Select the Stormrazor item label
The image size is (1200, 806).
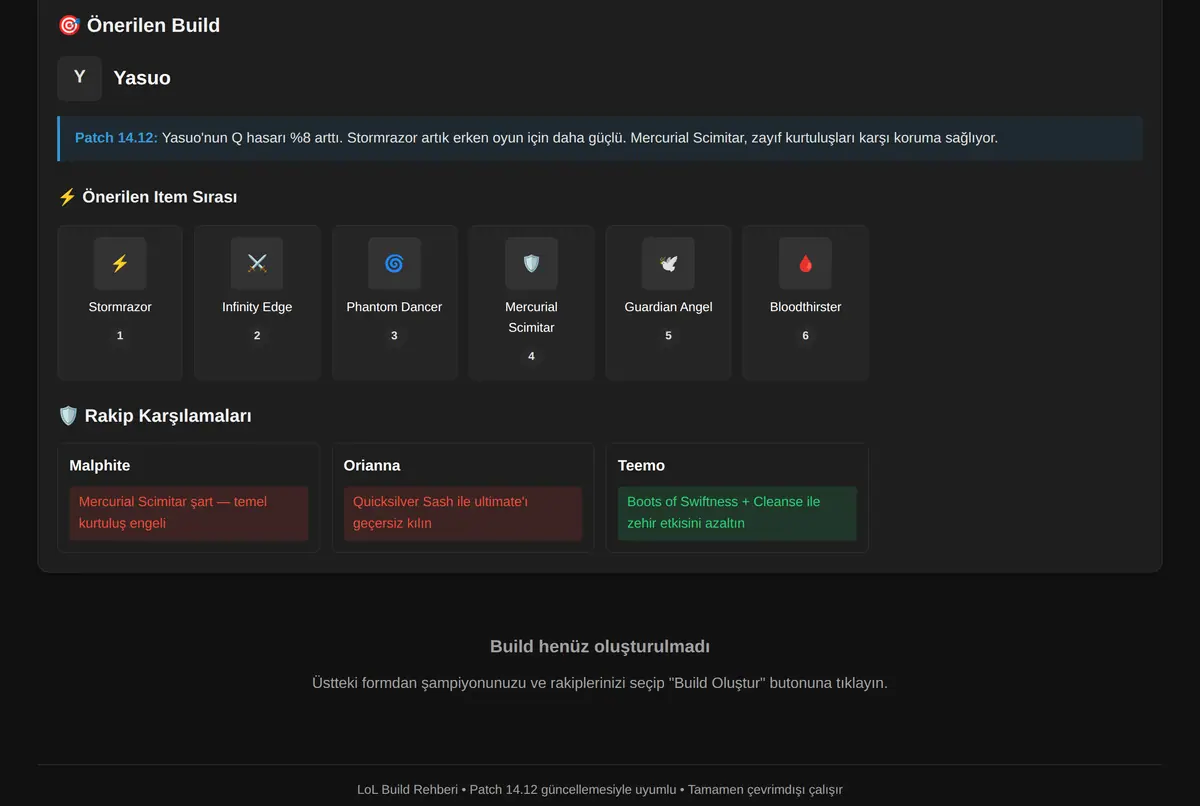point(120,307)
